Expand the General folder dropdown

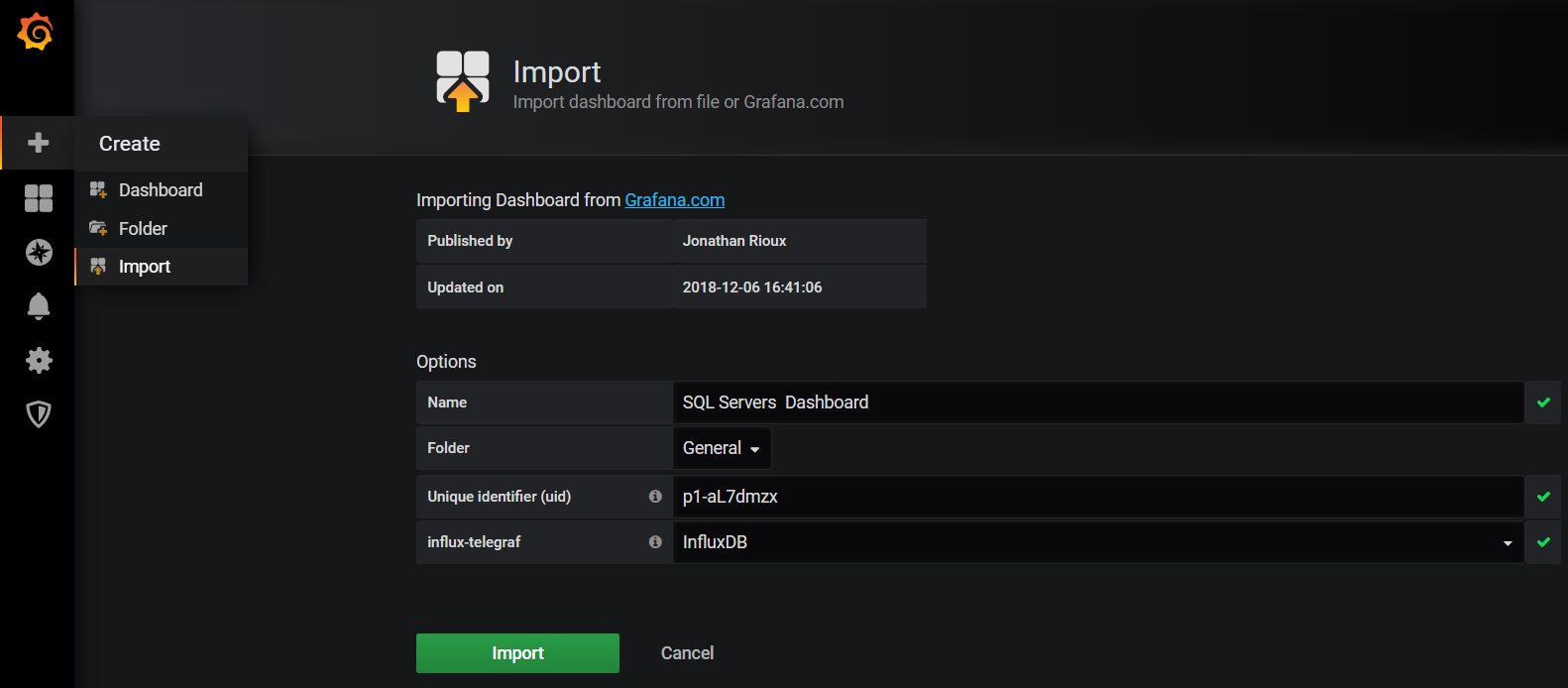coord(722,448)
